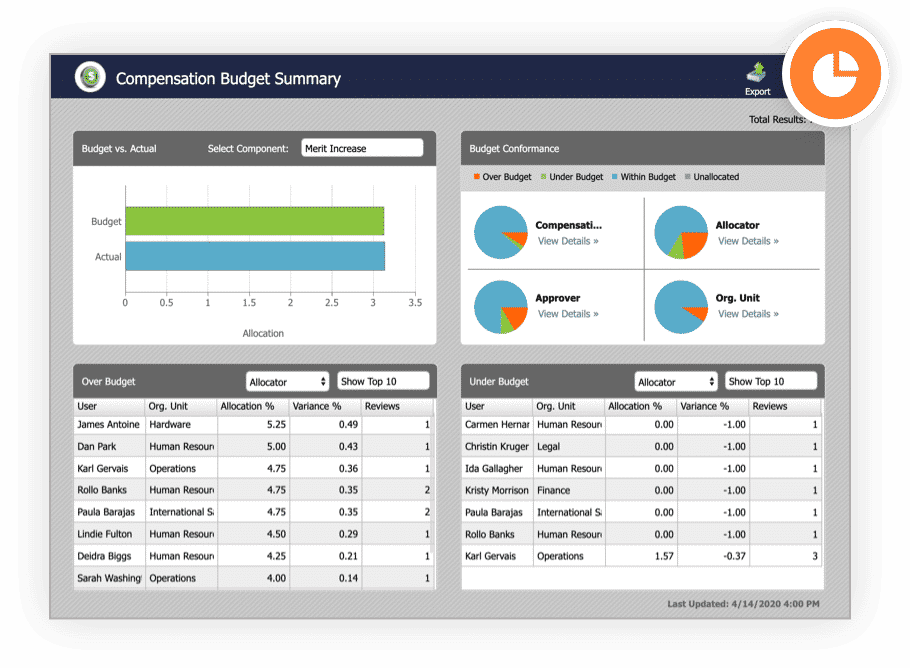Sort Under Budget table by User column
The width and height of the screenshot is (910, 668).
click(x=497, y=406)
